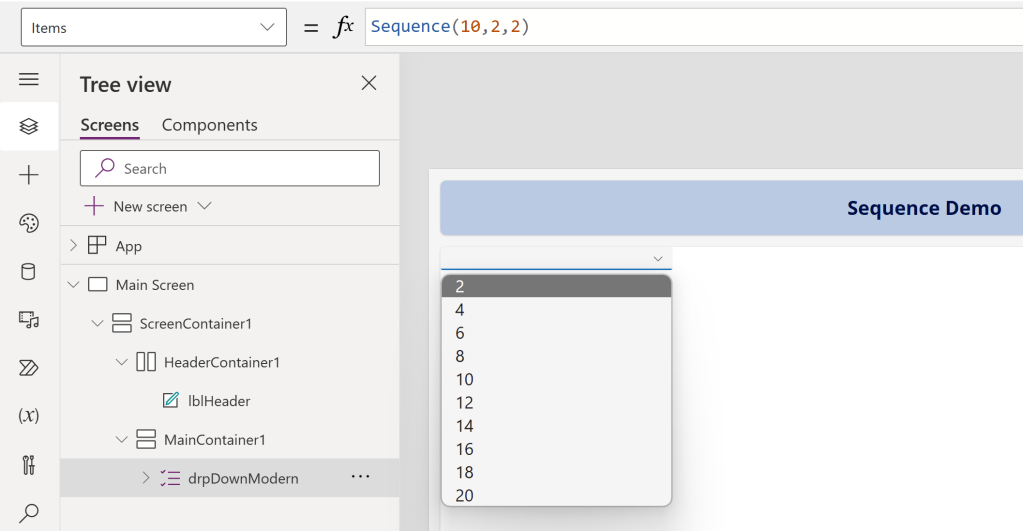Open the Items property dropdown
1023x531 pixels.
153,28
